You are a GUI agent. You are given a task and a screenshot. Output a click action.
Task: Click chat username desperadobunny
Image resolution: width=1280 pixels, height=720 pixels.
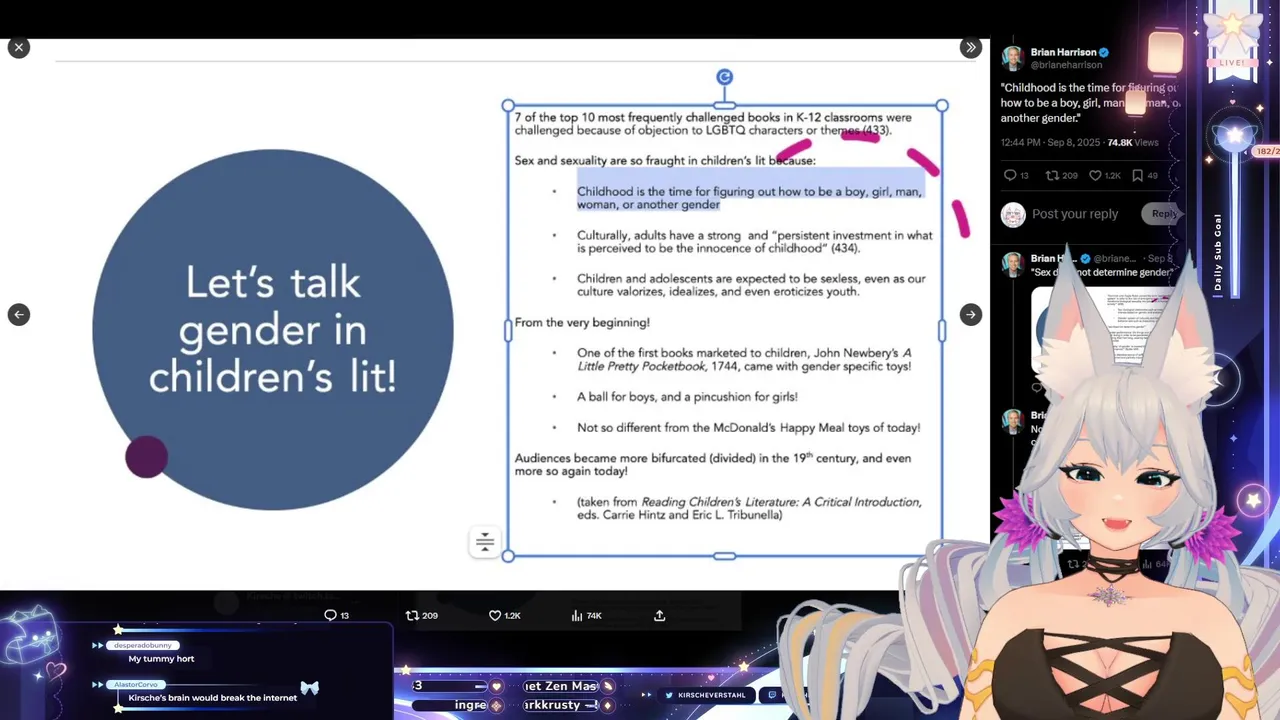pyautogui.click(x=143, y=645)
